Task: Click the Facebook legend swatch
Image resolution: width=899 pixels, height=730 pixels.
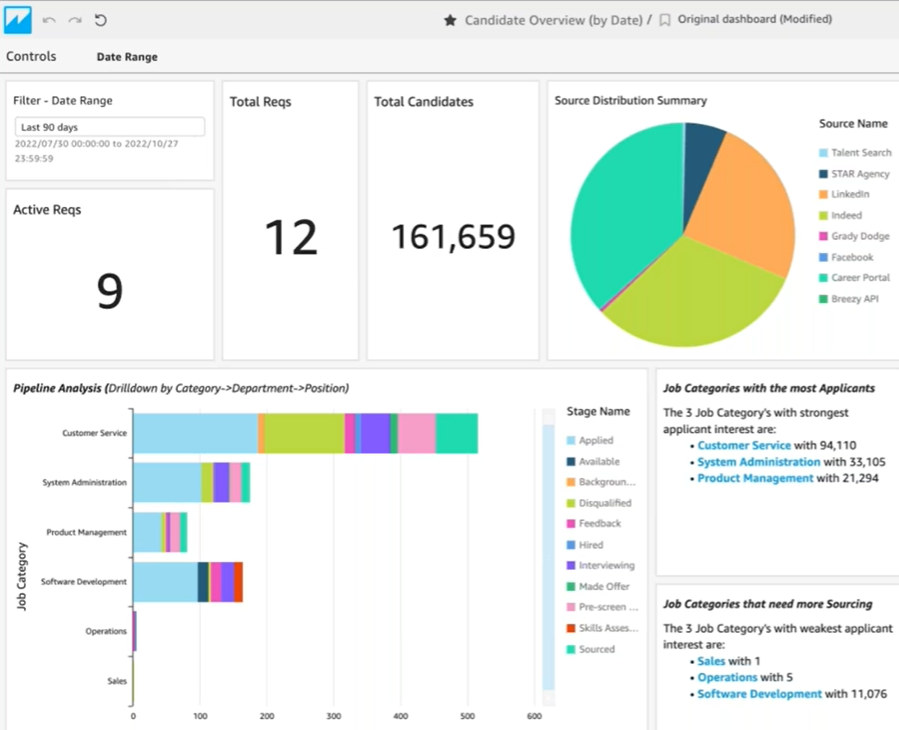Action: tap(823, 257)
